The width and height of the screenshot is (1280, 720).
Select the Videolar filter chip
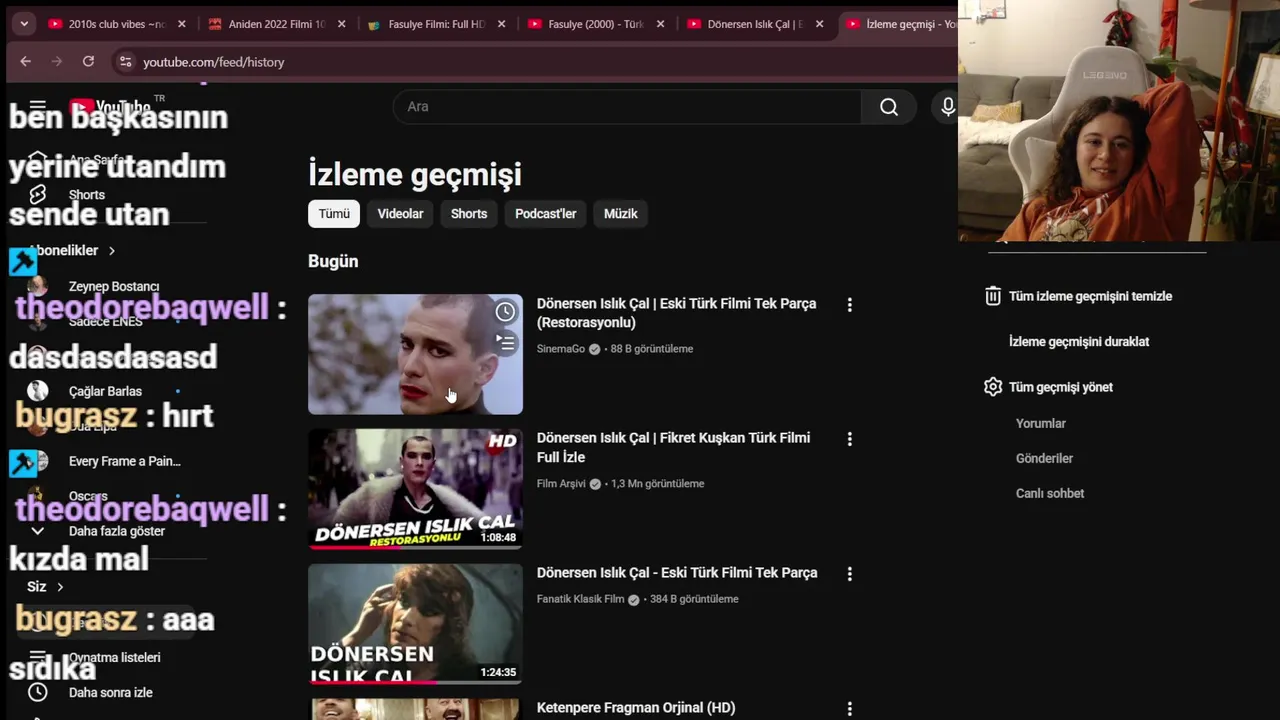point(400,214)
